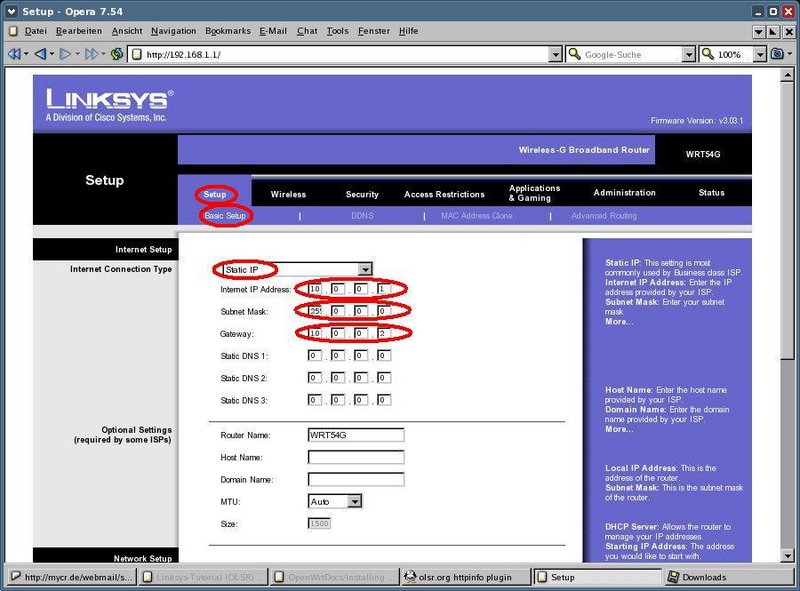This screenshot has width=800, height=591.
Task: Click the Opera window menu icon in title bar
Action: pos(11,11)
